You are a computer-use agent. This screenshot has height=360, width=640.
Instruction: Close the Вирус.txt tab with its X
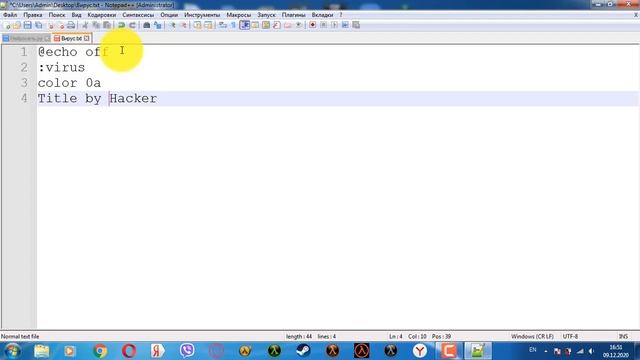click(87, 38)
